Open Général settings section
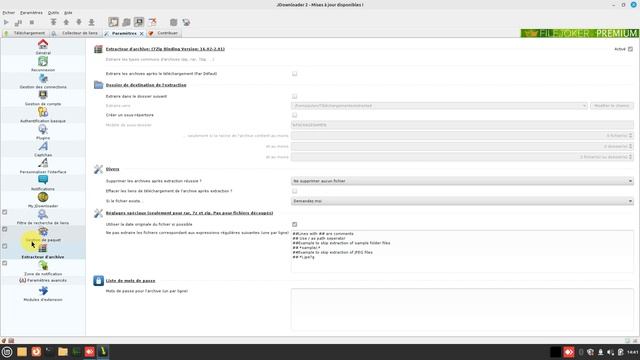 click(43, 47)
